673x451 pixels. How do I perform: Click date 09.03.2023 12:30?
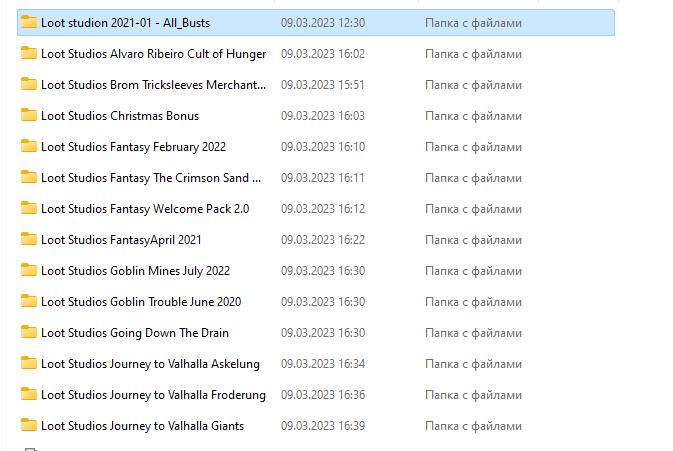pyautogui.click(x=323, y=23)
